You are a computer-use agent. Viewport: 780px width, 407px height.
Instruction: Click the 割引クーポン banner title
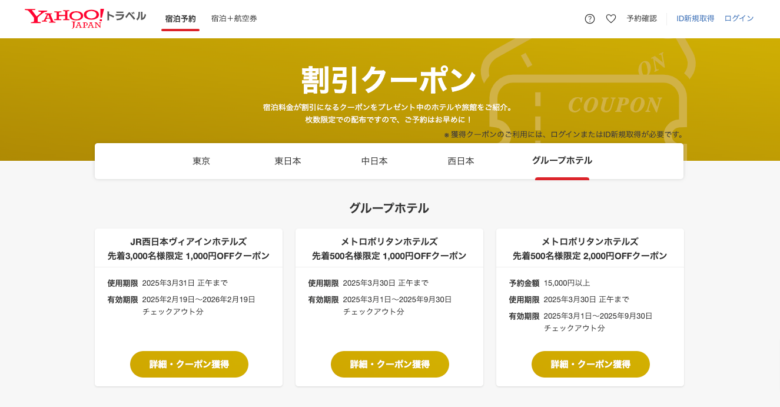[x=389, y=80]
